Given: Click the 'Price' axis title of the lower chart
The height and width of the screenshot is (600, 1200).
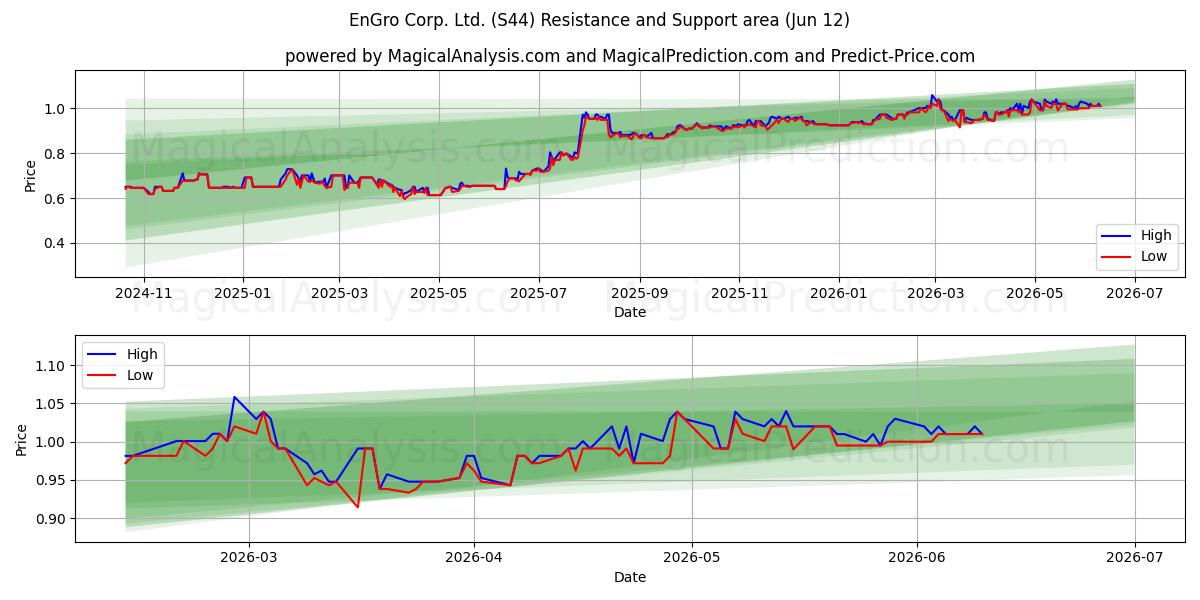Looking at the screenshot, I should [22, 439].
